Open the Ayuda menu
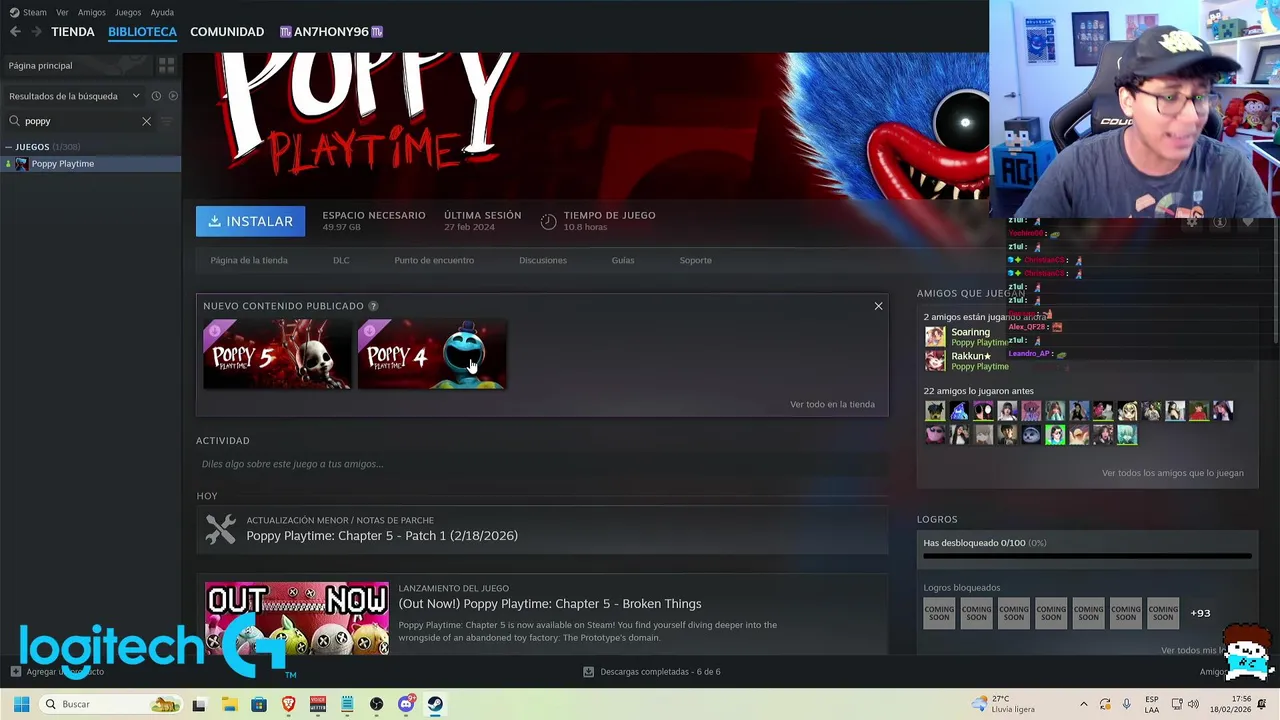 pos(162,12)
